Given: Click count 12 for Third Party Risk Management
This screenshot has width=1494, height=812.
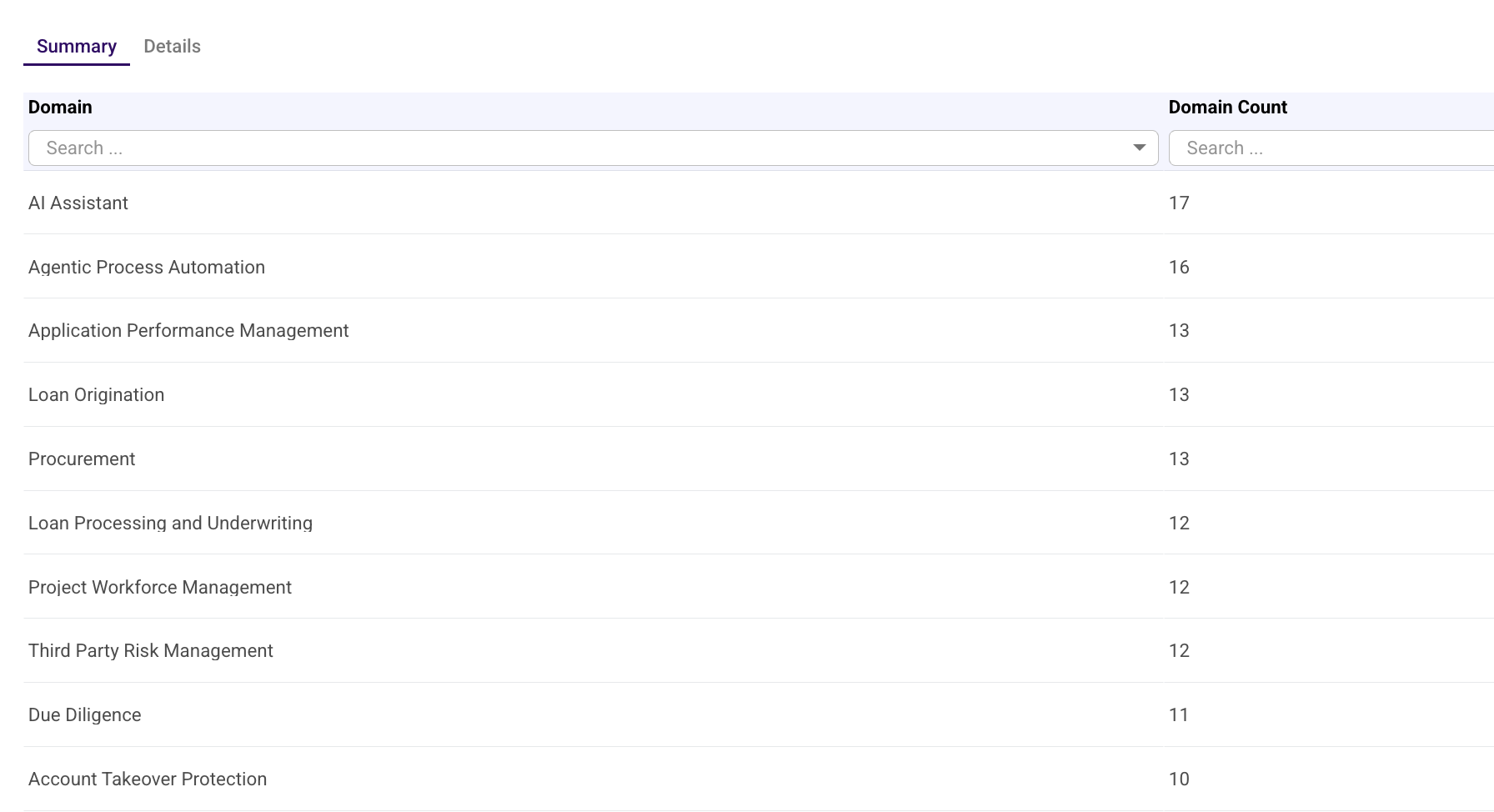Looking at the screenshot, I should tap(1179, 651).
